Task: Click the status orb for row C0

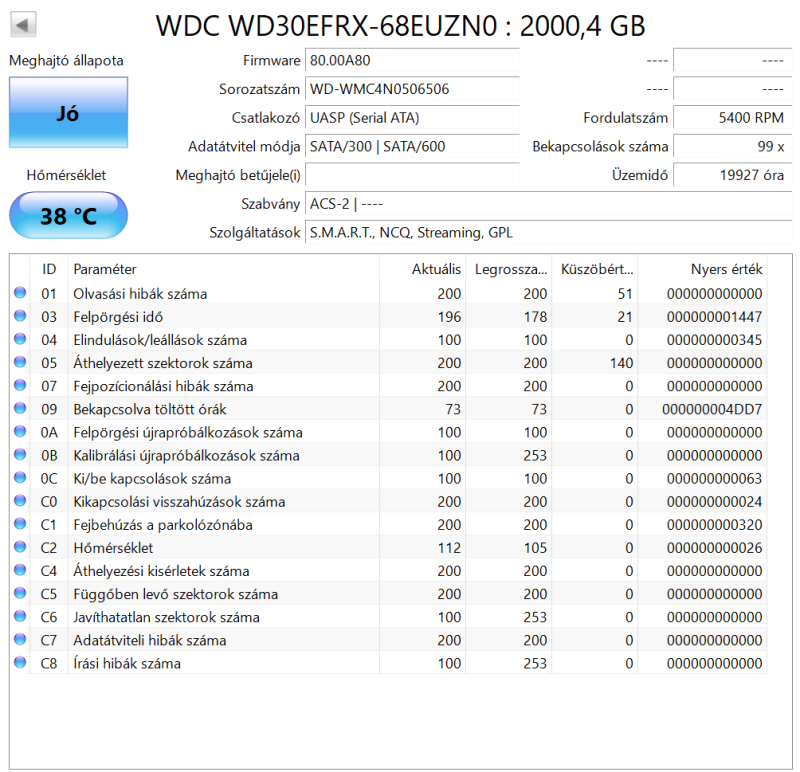Action: [x=20, y=501]
